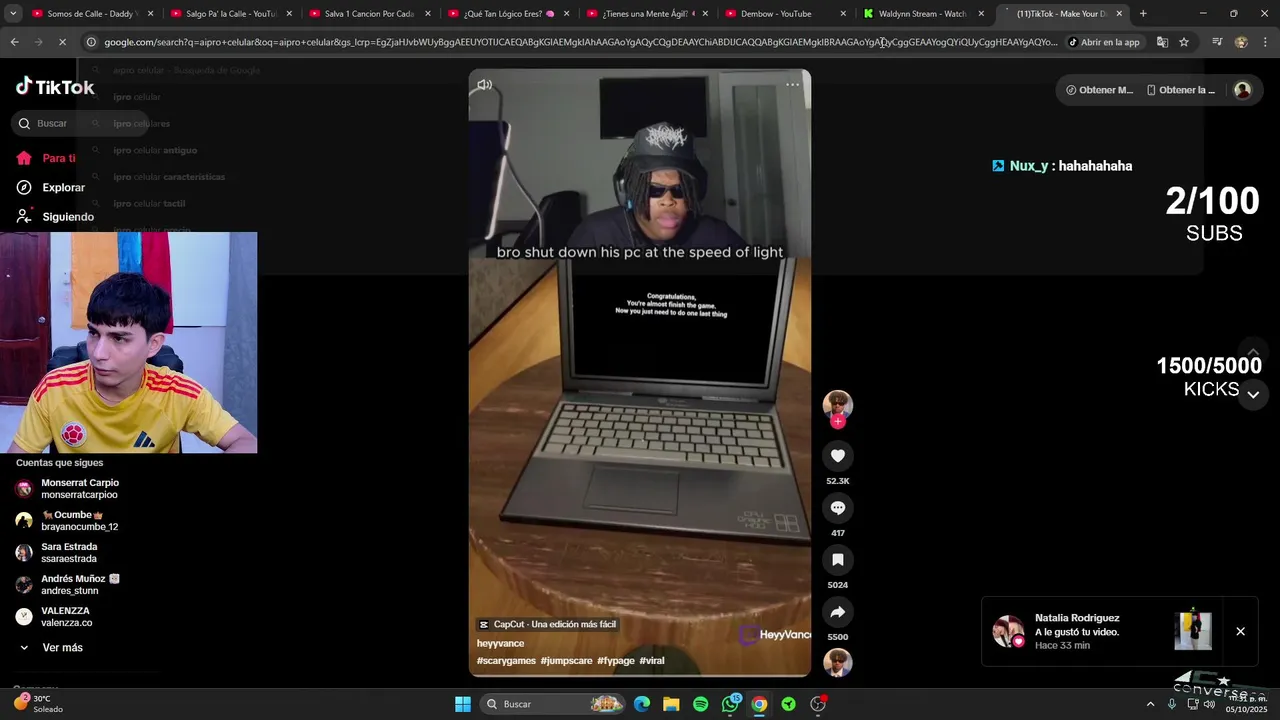
Task: Open the Para ti feed
Action: coord(46,158)
